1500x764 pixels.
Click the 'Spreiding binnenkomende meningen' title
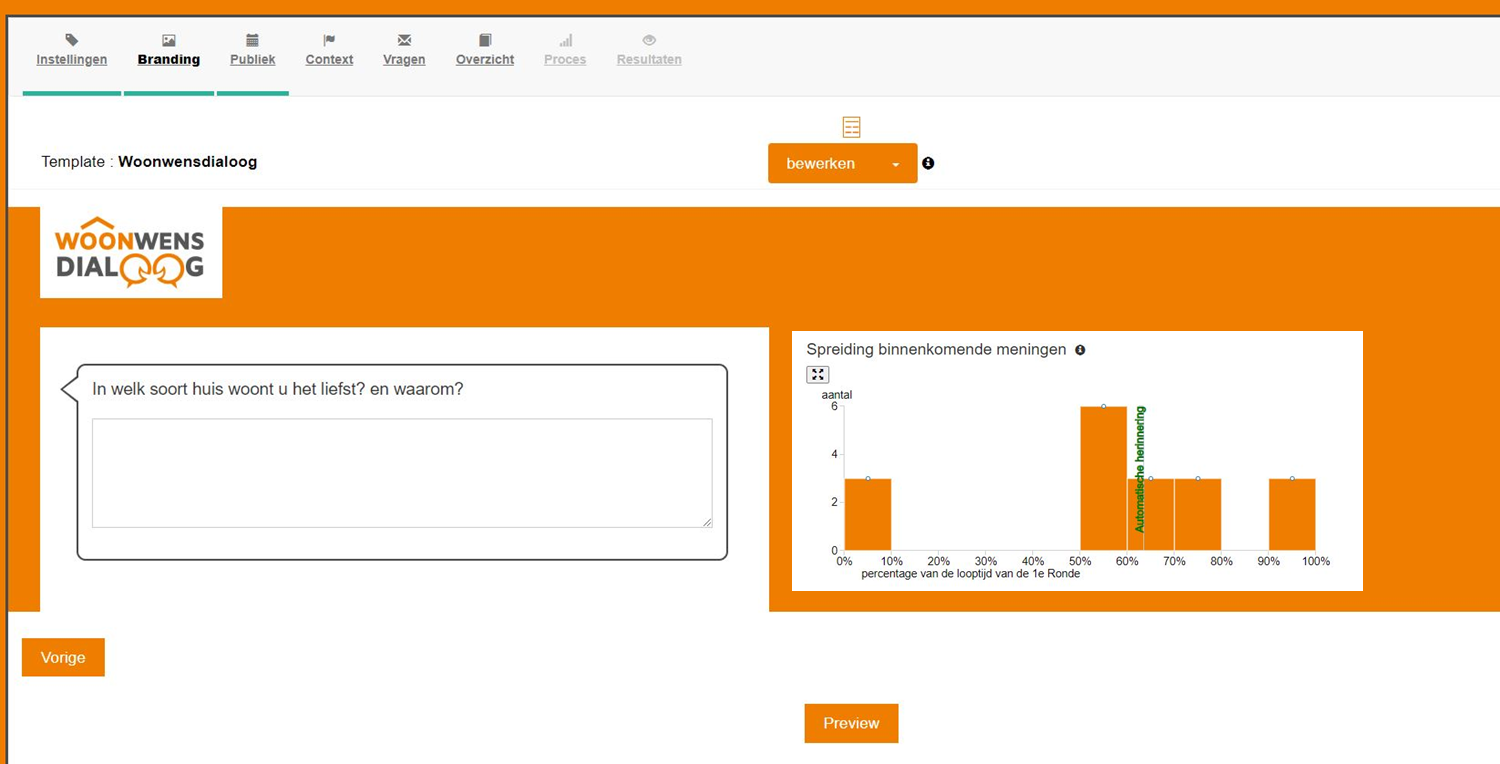point(936,350)
